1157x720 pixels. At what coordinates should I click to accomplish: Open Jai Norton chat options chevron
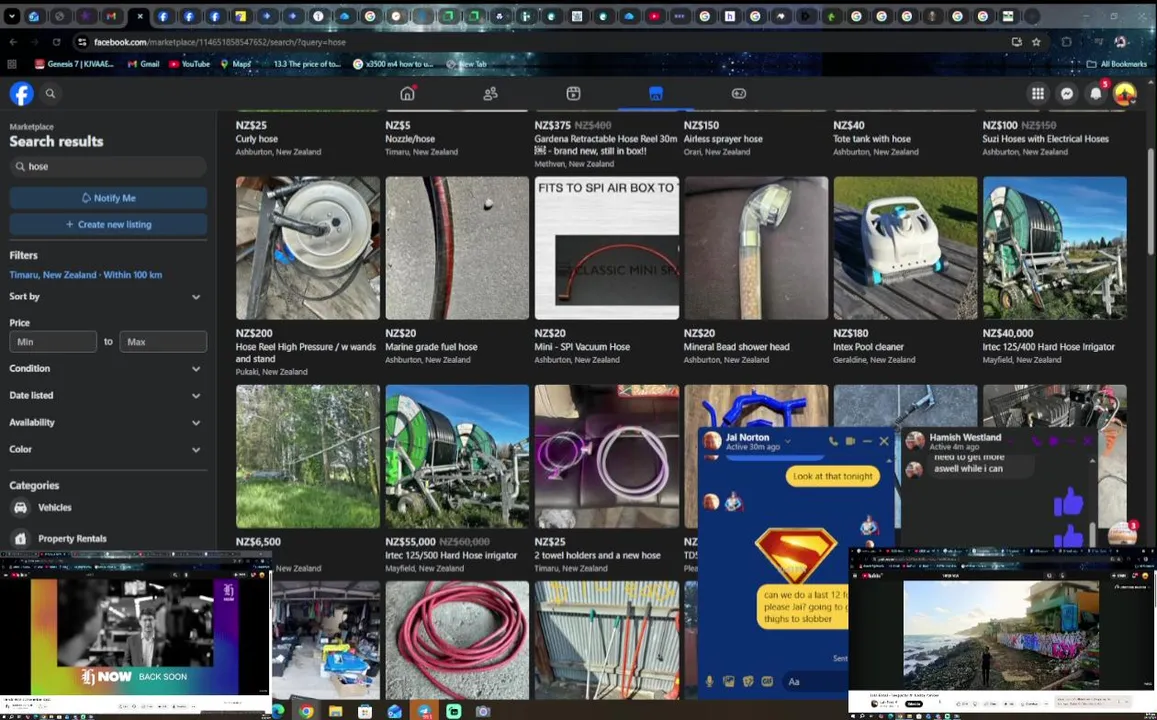tap(787, 441)
